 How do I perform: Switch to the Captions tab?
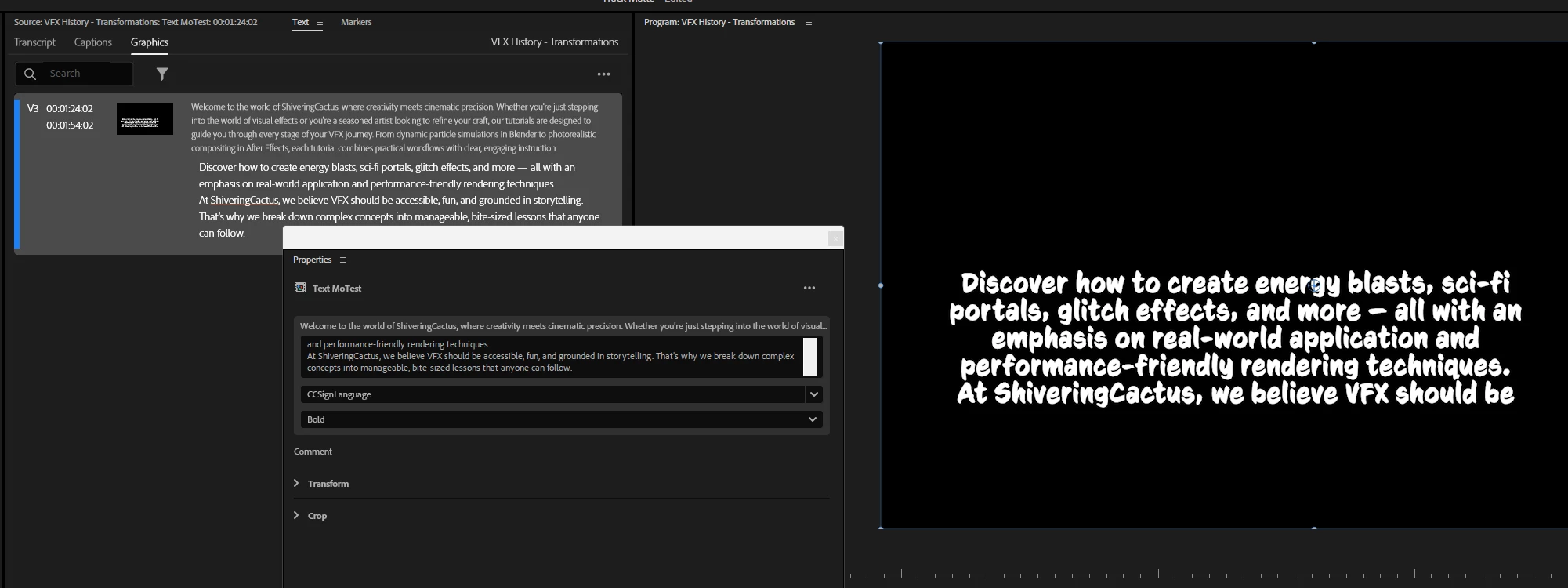point(93,42)
